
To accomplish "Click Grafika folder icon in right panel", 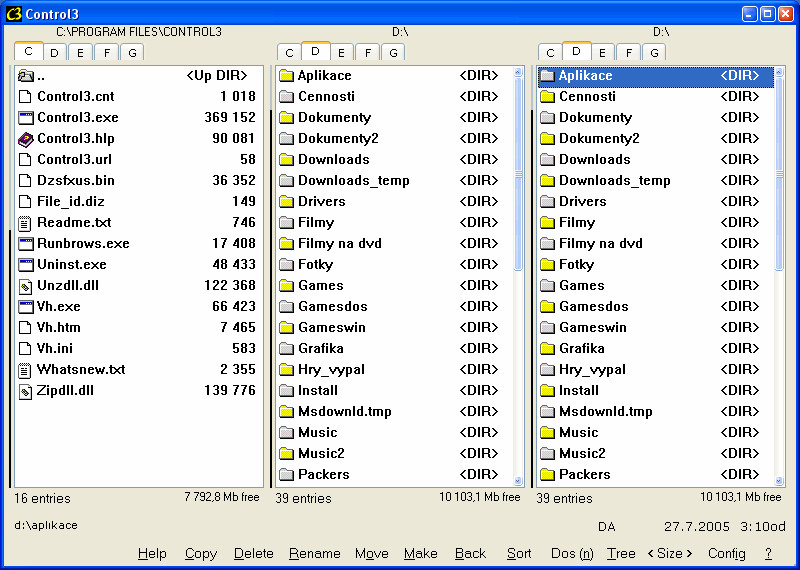I will (x=547, y=349).
